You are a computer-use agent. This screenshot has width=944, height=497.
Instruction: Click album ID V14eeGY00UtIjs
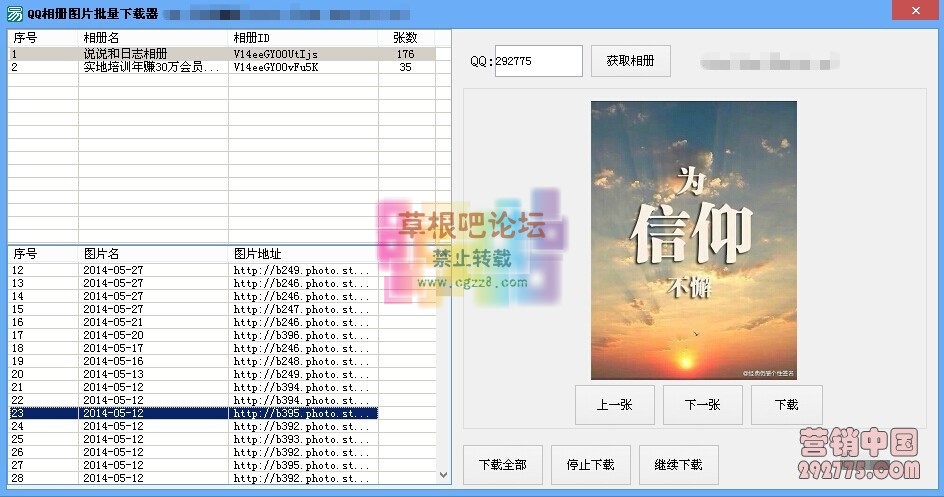point(276,54)
